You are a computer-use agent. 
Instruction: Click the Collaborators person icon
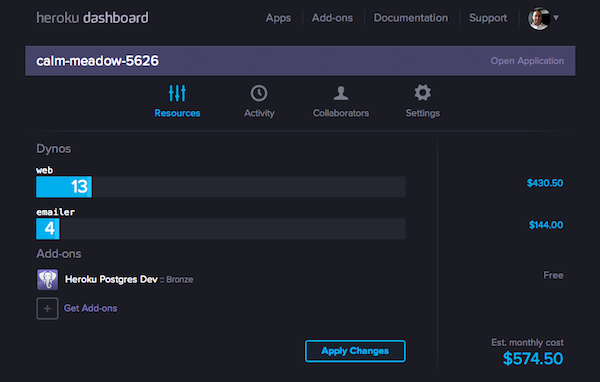pos(341,93)
